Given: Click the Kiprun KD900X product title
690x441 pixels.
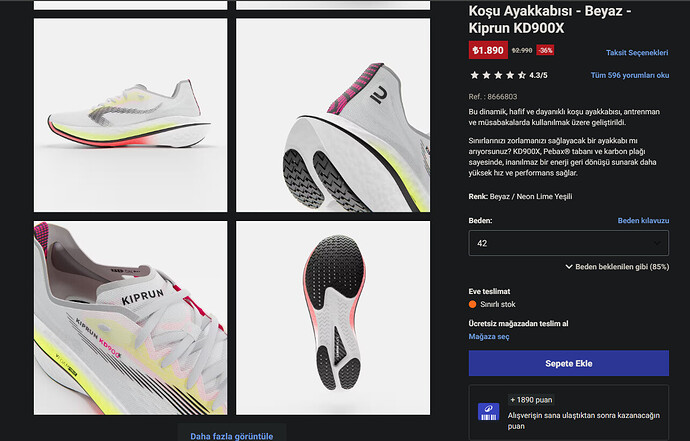Looking at the screenshot, I should pos(550,19).
